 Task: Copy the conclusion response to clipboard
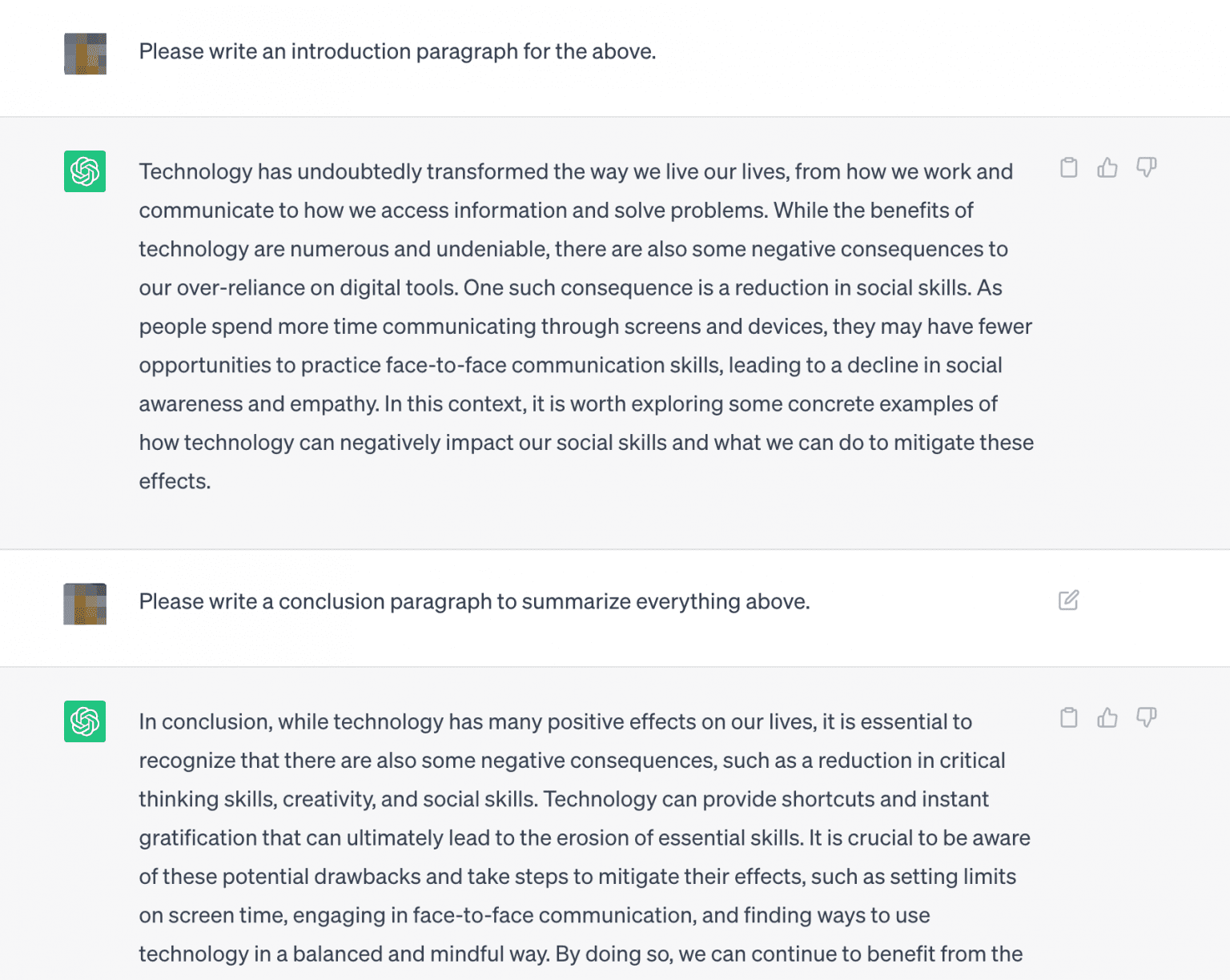(1068, 718)
